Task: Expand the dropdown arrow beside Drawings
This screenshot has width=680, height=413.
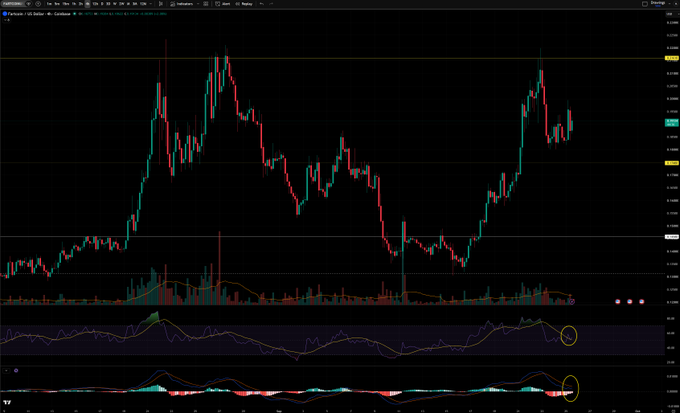Action: (669, 3)
